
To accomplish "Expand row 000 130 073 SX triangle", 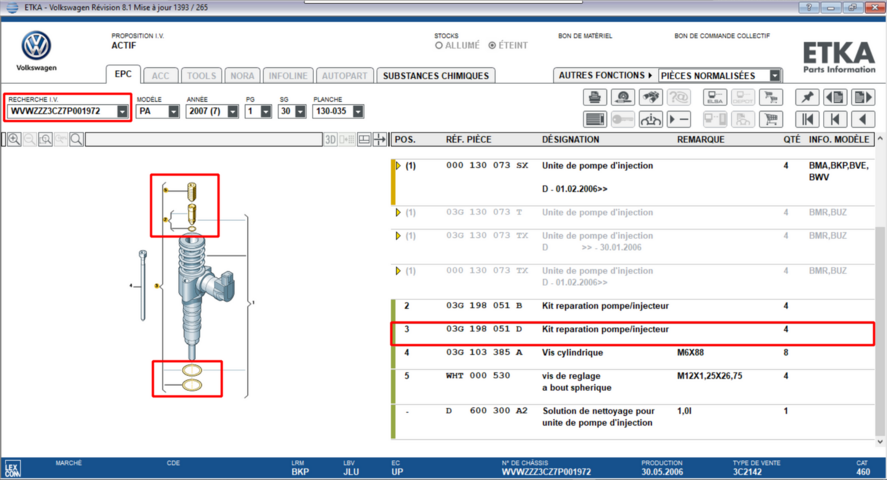I will coord(398,166).
